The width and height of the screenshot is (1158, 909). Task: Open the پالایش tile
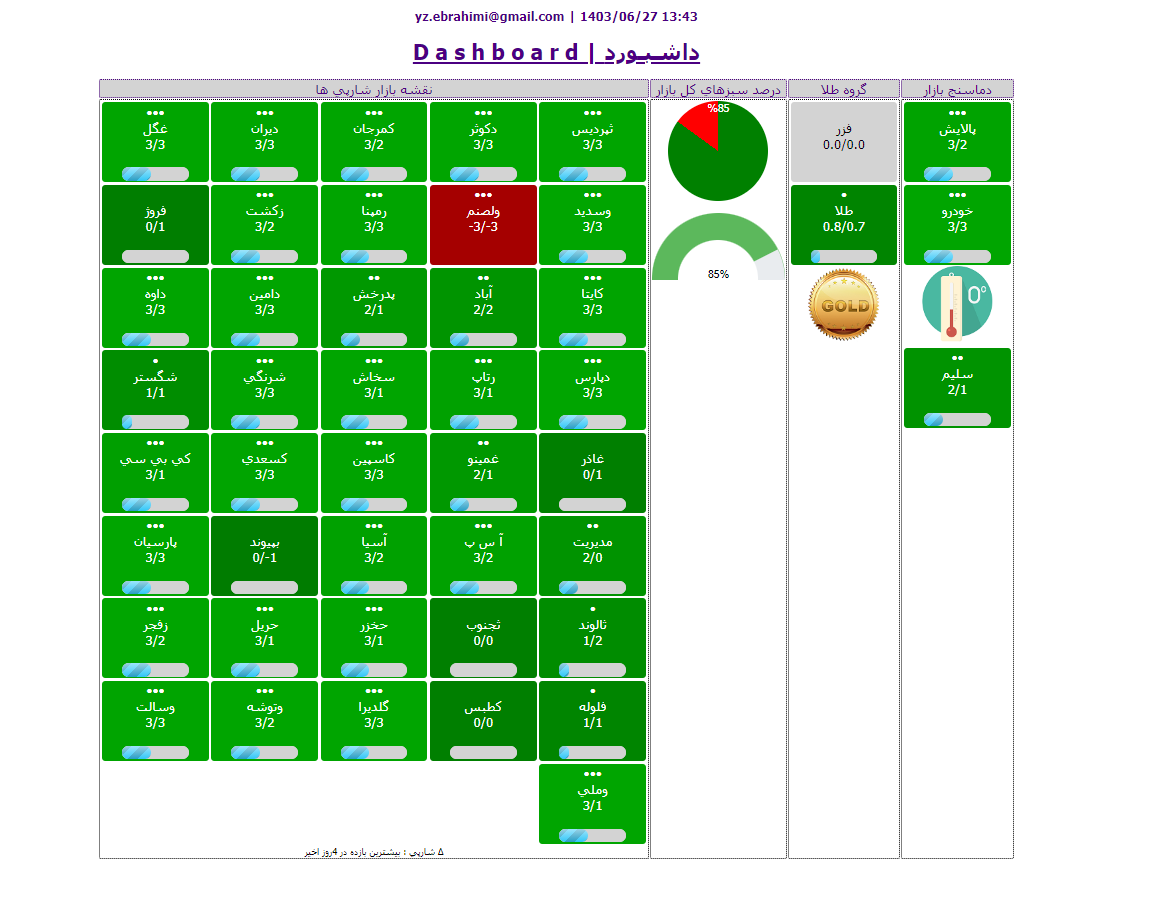[x=957, y=142]
